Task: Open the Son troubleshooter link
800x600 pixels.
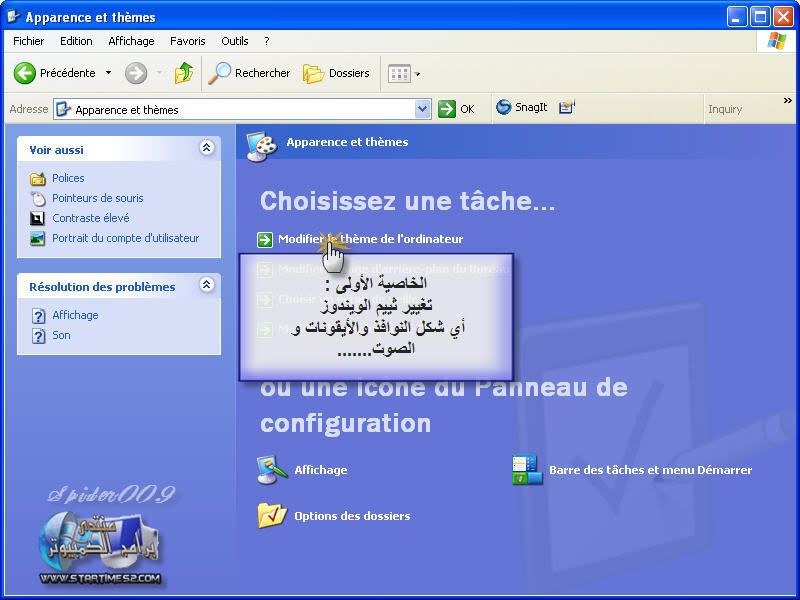Action: point(61,335)
